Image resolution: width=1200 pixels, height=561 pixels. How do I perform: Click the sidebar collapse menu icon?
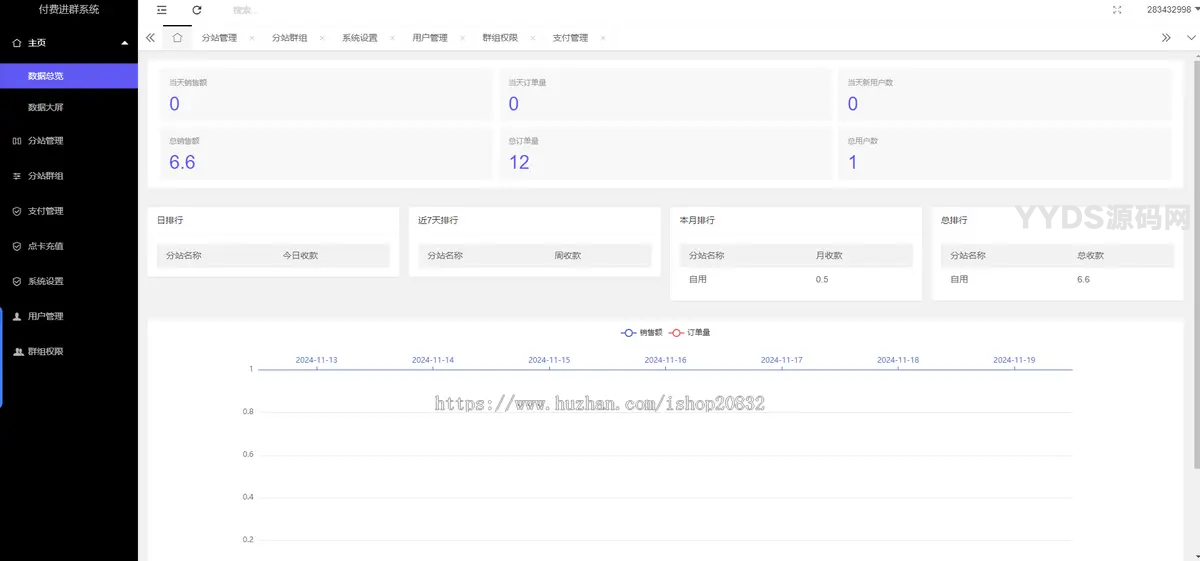click(x=162, y=10)
